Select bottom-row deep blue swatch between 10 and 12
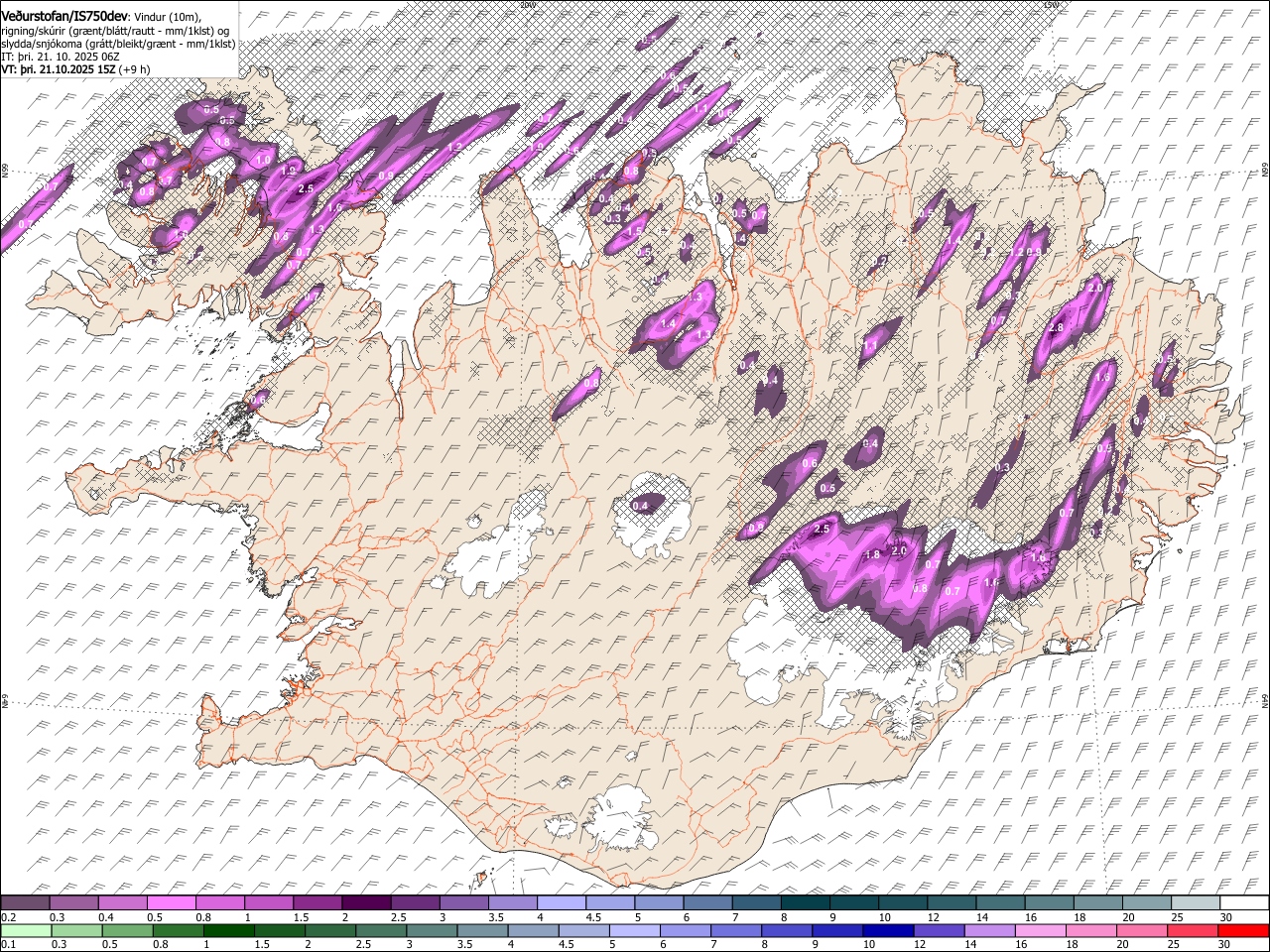Image resolution: width=1270 pixels, height=952 pixels. pyautogui.click(x=887, y=930)
